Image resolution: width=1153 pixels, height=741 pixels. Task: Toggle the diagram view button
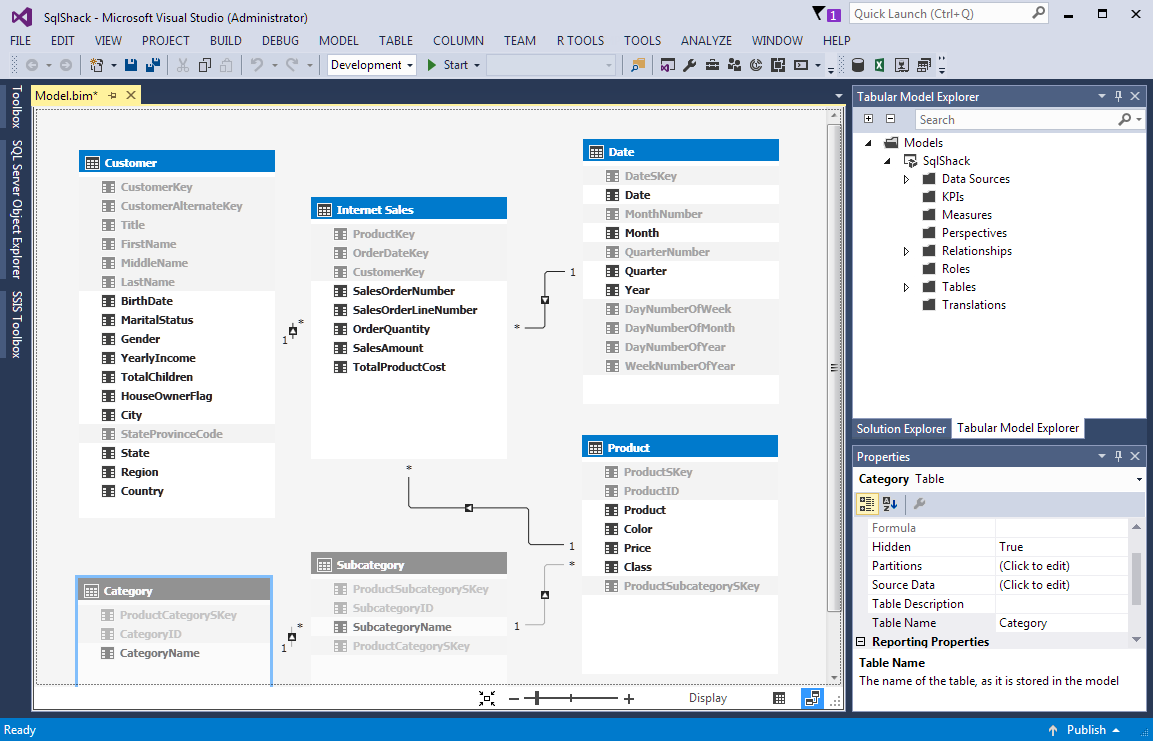pyautogui.click(x=811, y=698)
